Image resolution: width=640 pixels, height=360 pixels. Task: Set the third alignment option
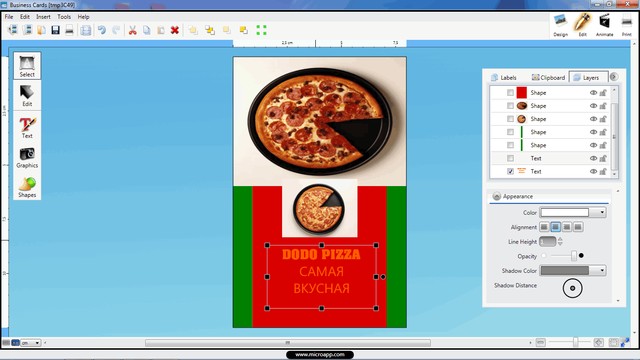567,227
